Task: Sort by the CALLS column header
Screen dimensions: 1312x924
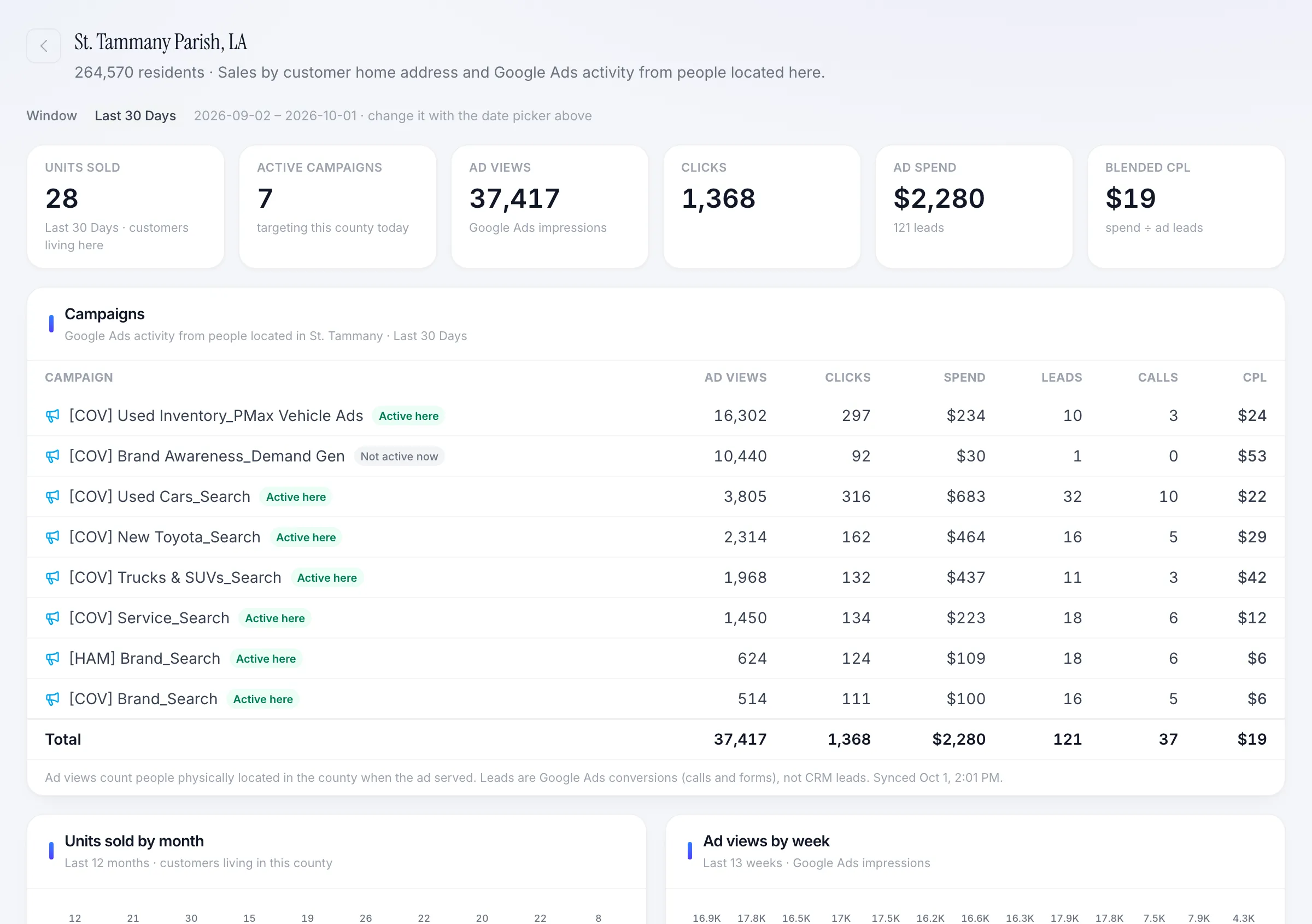Action: coord(1158,378)
